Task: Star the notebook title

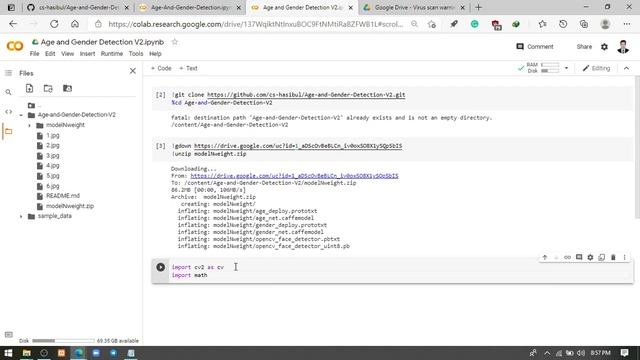Action: 175,42
